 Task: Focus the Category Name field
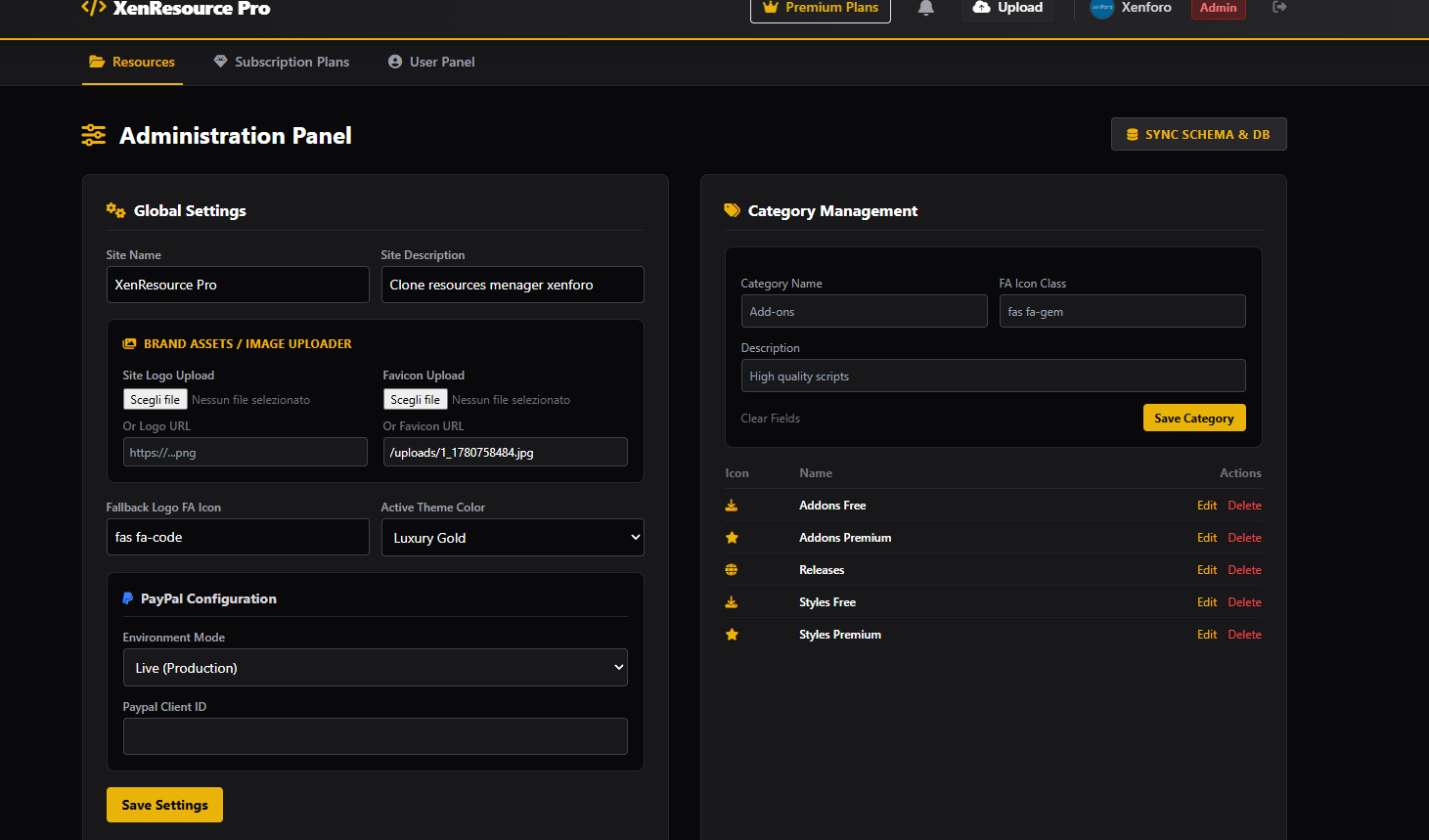(865, 311)
